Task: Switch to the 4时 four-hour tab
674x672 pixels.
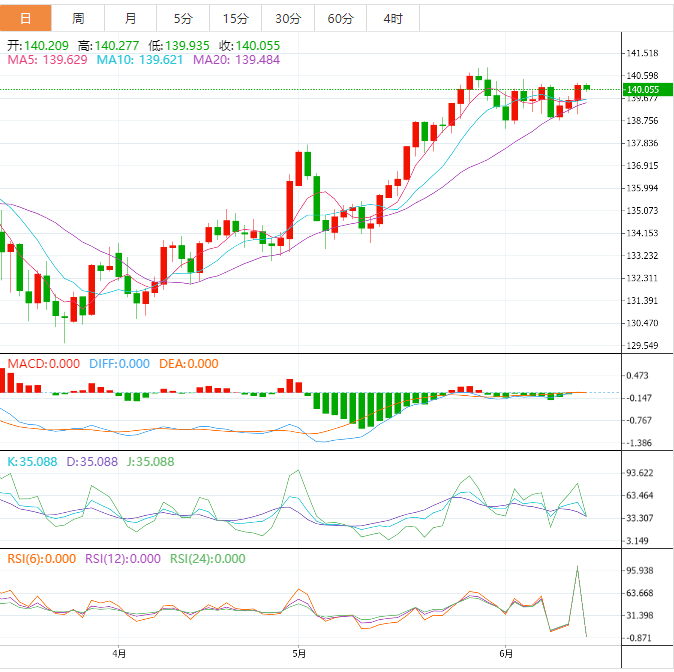Action: click(x=392, y=18)
